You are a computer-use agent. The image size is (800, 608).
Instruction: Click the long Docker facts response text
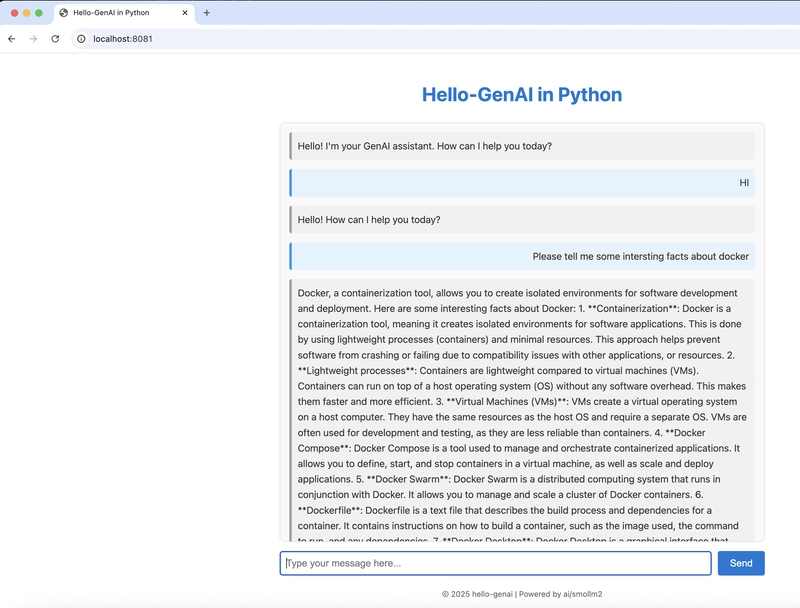point(522,410)
